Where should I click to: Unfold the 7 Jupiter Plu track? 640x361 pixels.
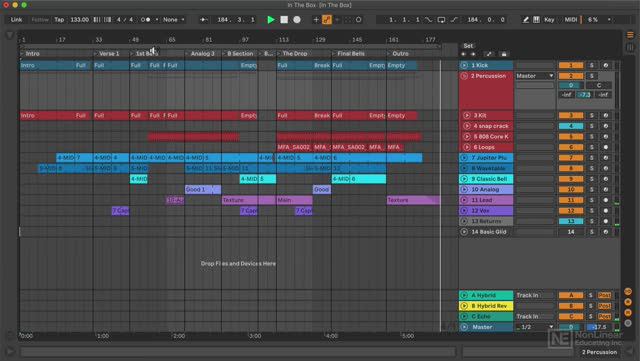pyautogui.click(x=464, y=158)
